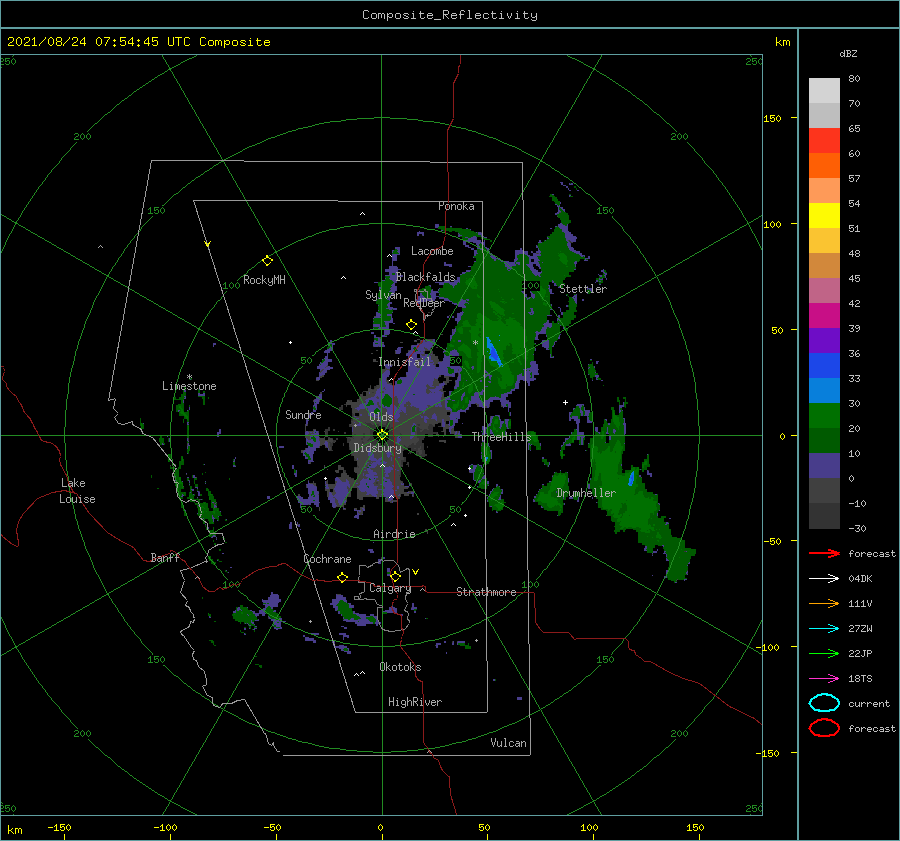900x841 pixels.
Task: Click the RedDeer city label
Action: tap(424, 303)
